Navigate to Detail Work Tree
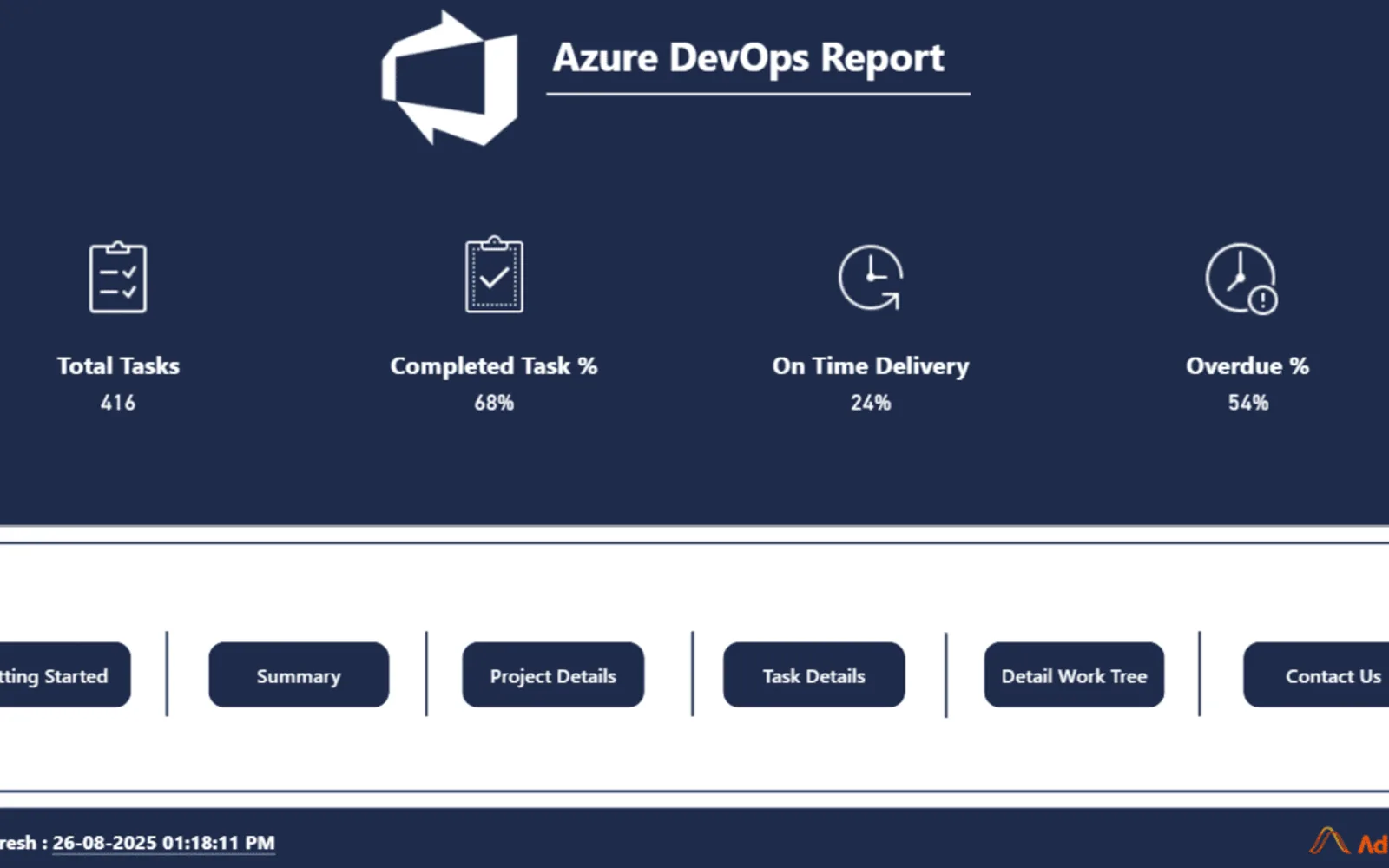This screenshot has height=868, width=1389. pos(1074,674)
